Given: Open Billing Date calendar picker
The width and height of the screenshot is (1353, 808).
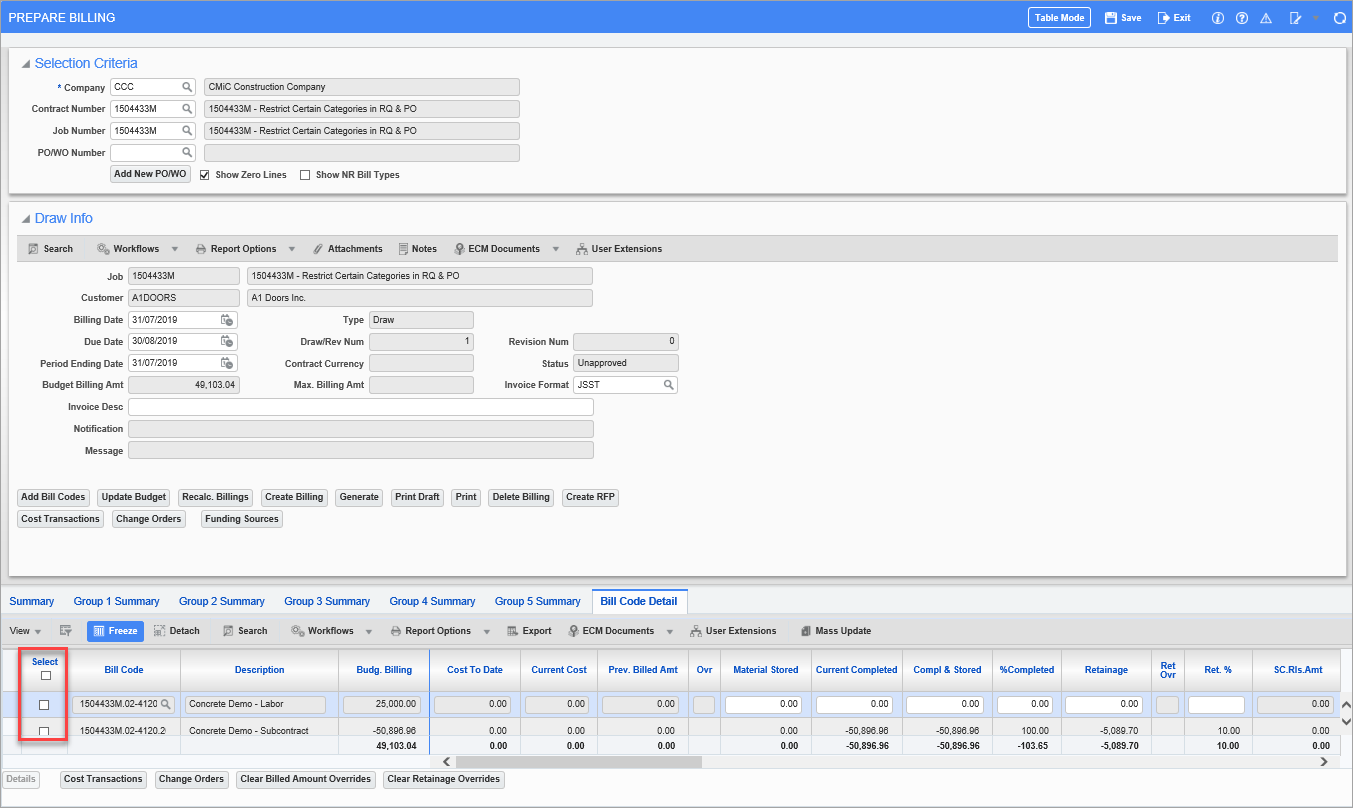Looking at the screenshot, I should pyautogui.click(x=227, y=320).
